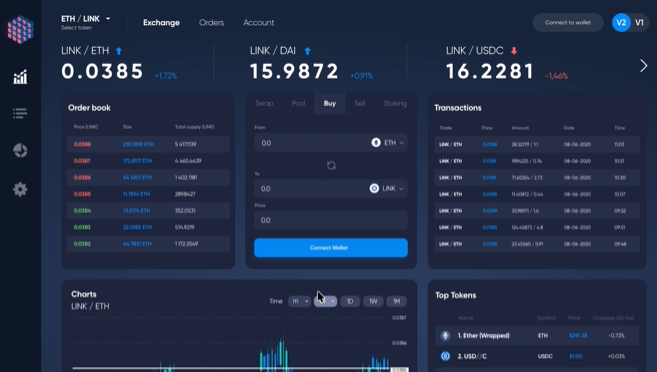
Task: Click the To amount input field
Action: [331, 189]
